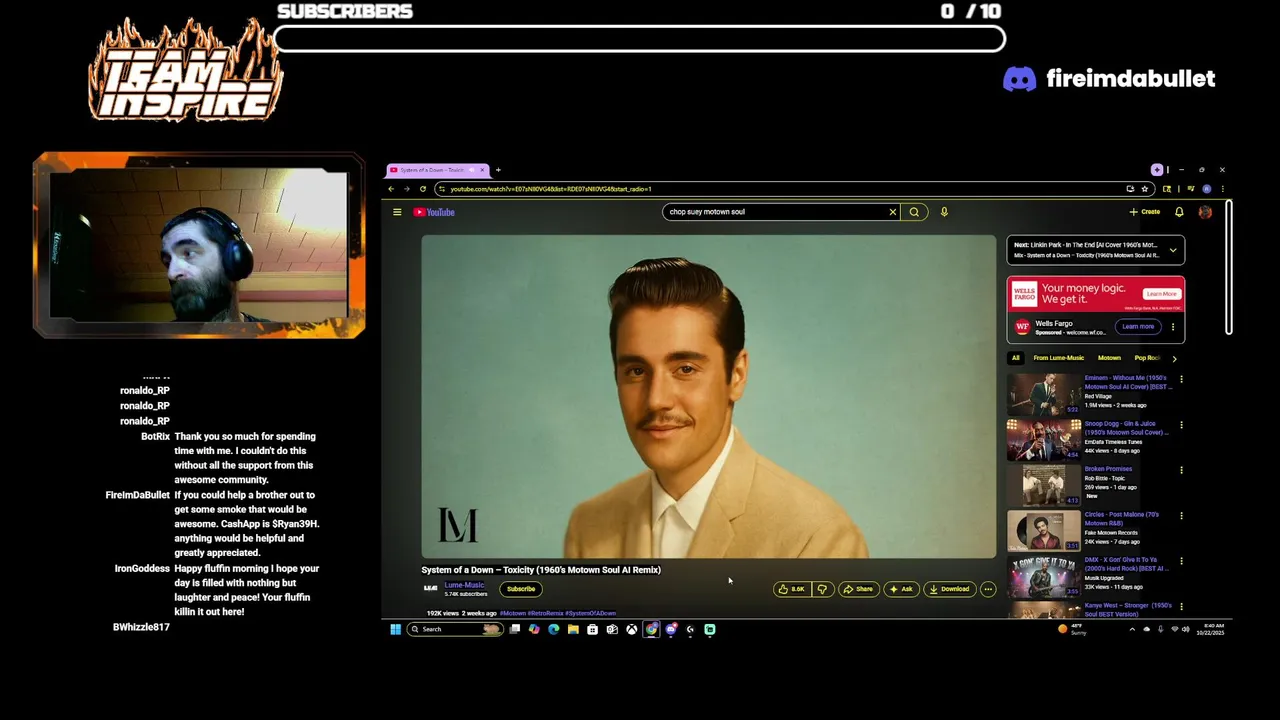Open Circles Post Malone video title

[1122, 518]
